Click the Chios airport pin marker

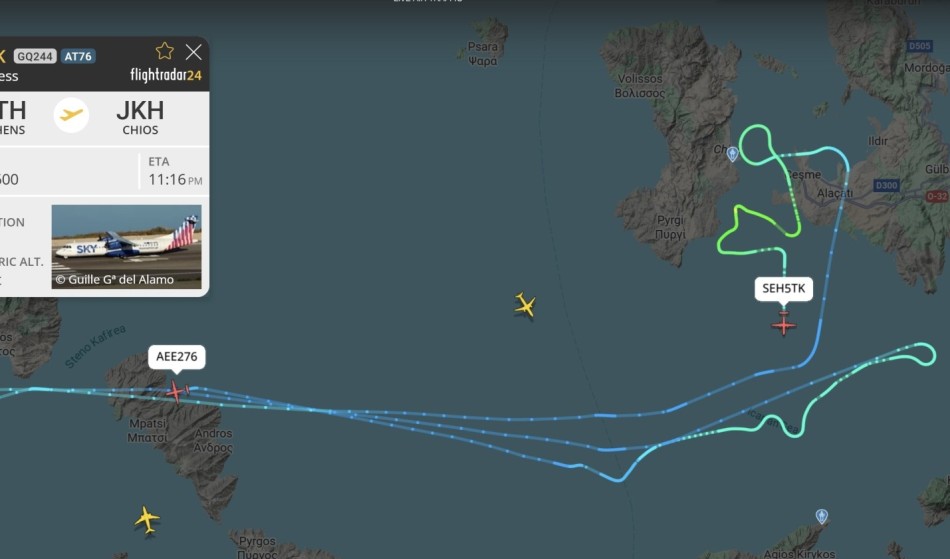point(732,154)
